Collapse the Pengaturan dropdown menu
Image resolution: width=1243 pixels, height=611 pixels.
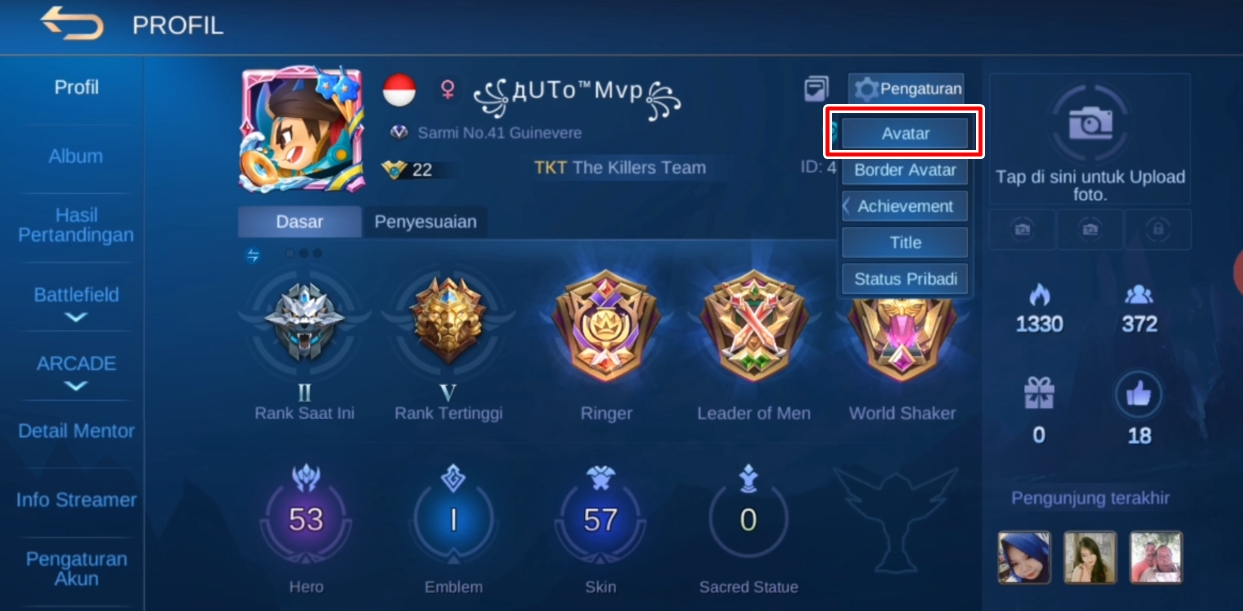pyautogui.click(x=906, y=88)
